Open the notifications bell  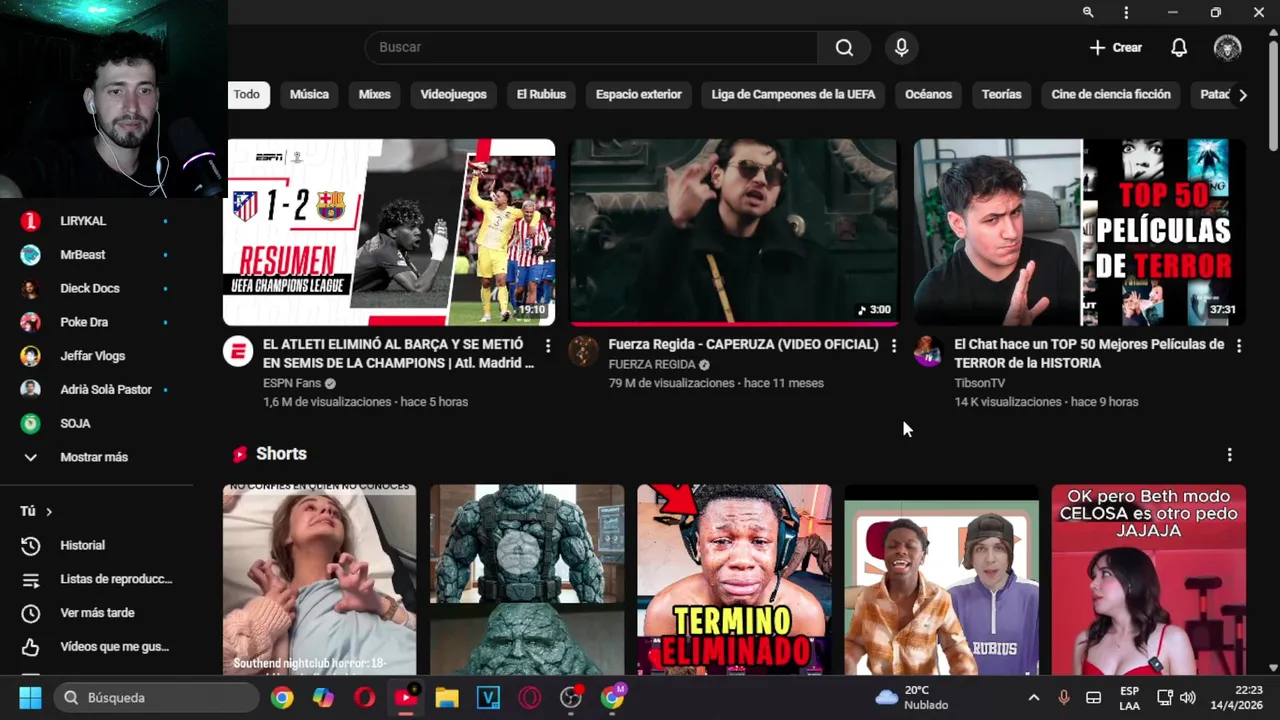pos(1179,47)
